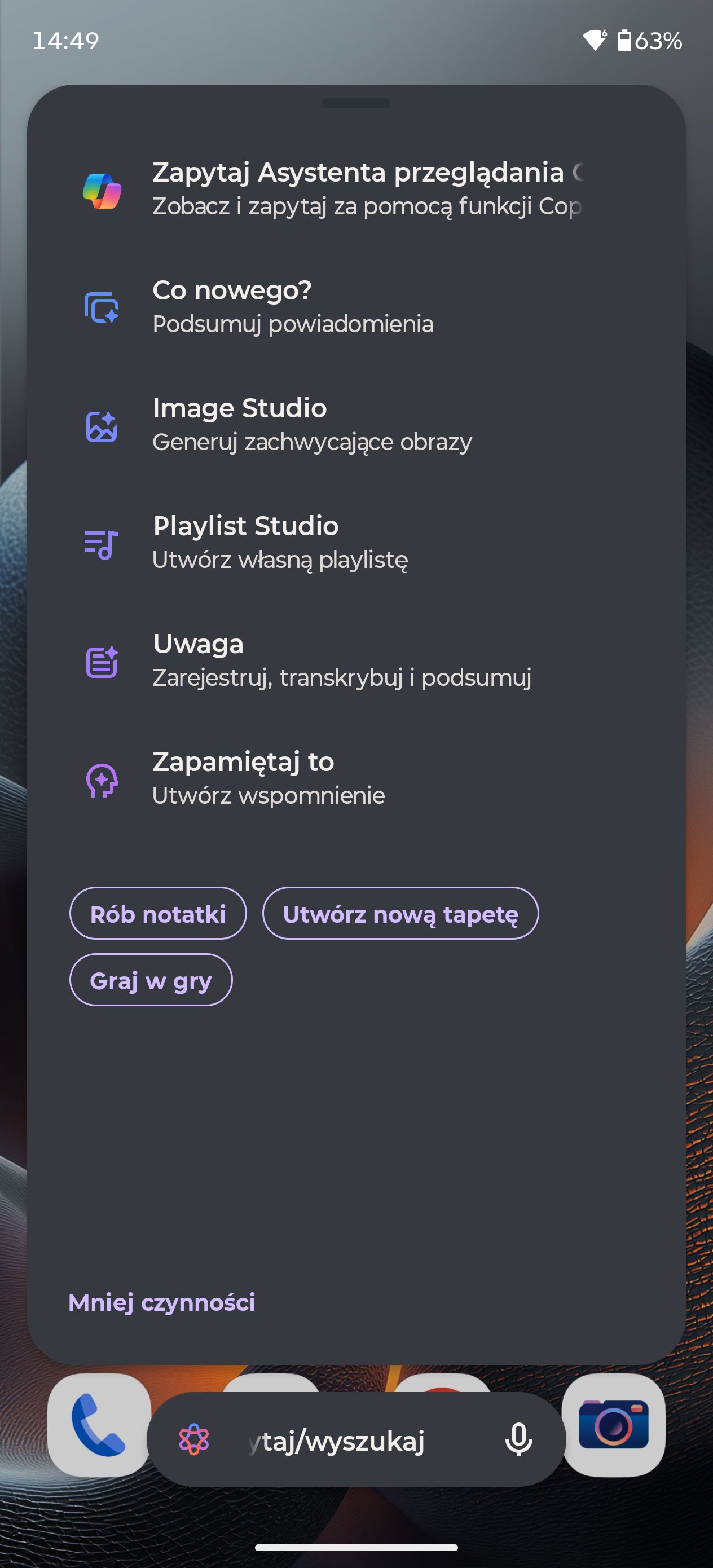Tap the Image Studio picture icon
This screenshot has height=1568, width=713.
pyautogui.click(x=102, y=426)
